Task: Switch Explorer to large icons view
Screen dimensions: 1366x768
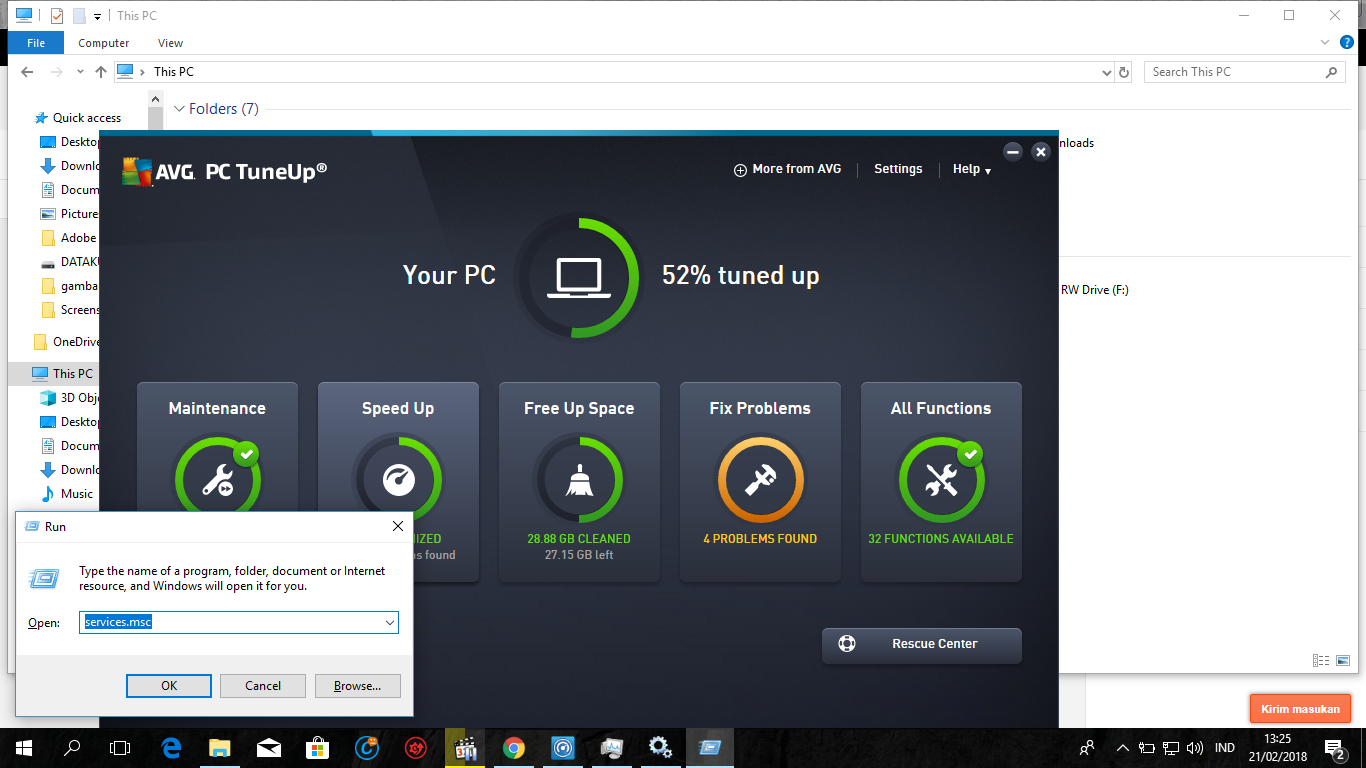Action: 1343,661
